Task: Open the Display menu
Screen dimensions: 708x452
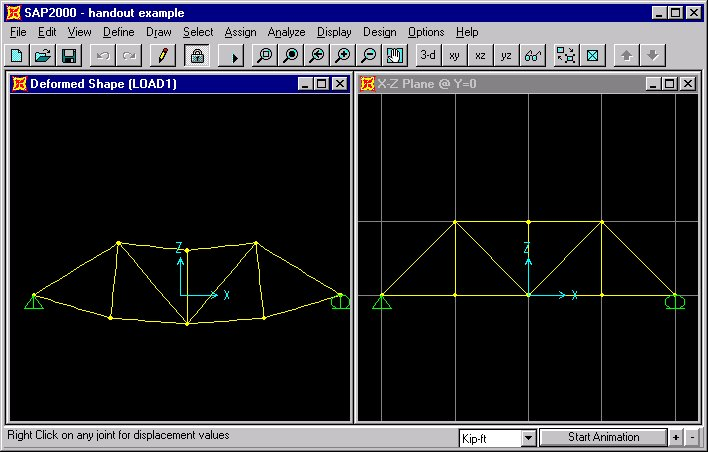Action: click(x=334, y=32)
